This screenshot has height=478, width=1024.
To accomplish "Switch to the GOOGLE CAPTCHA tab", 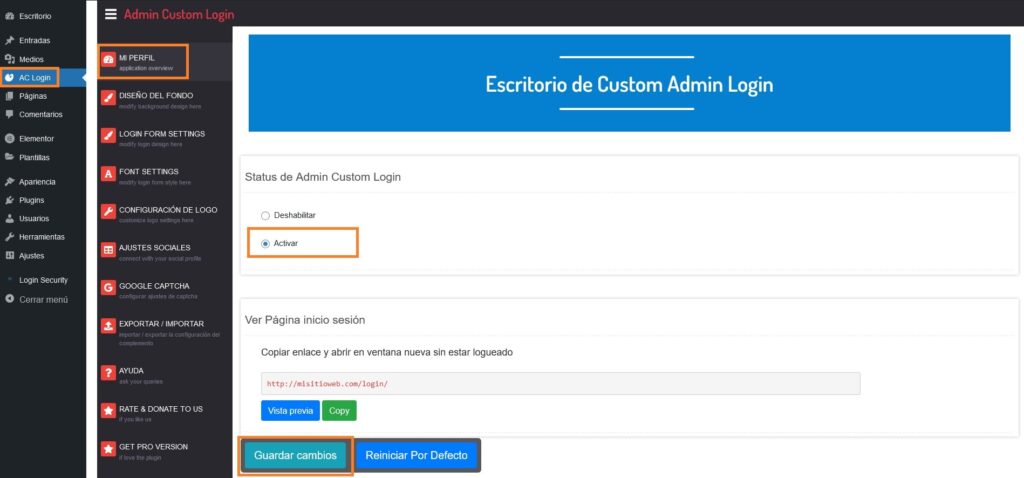I will coord(165,290).
